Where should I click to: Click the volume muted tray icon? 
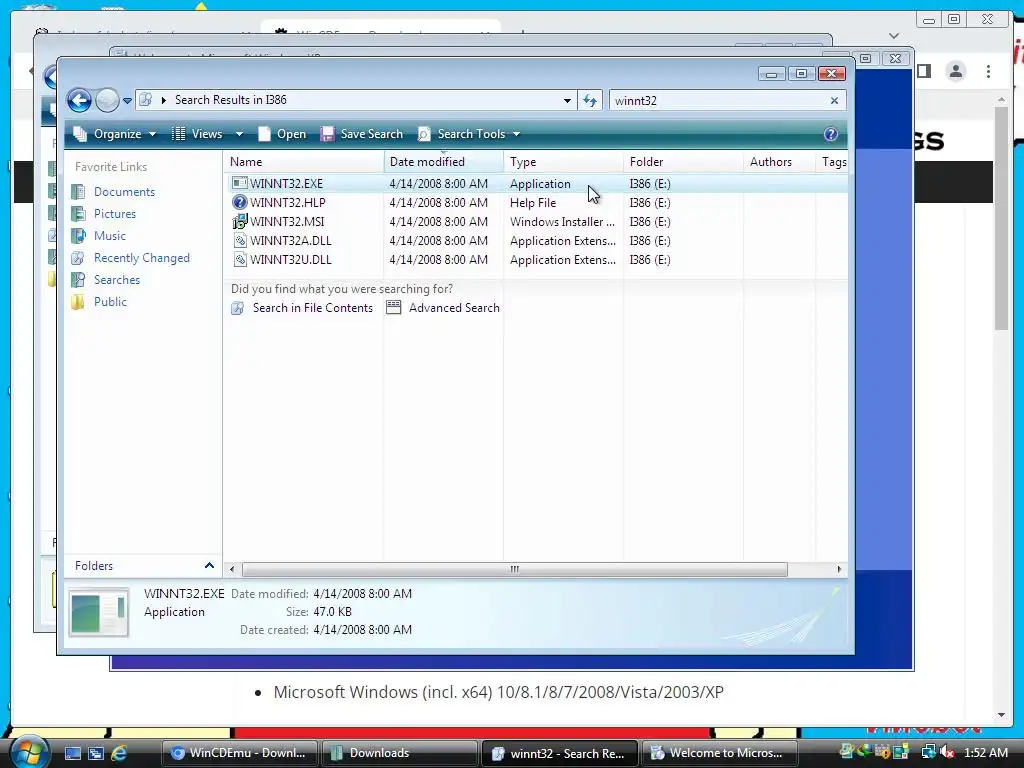[946, 752]
